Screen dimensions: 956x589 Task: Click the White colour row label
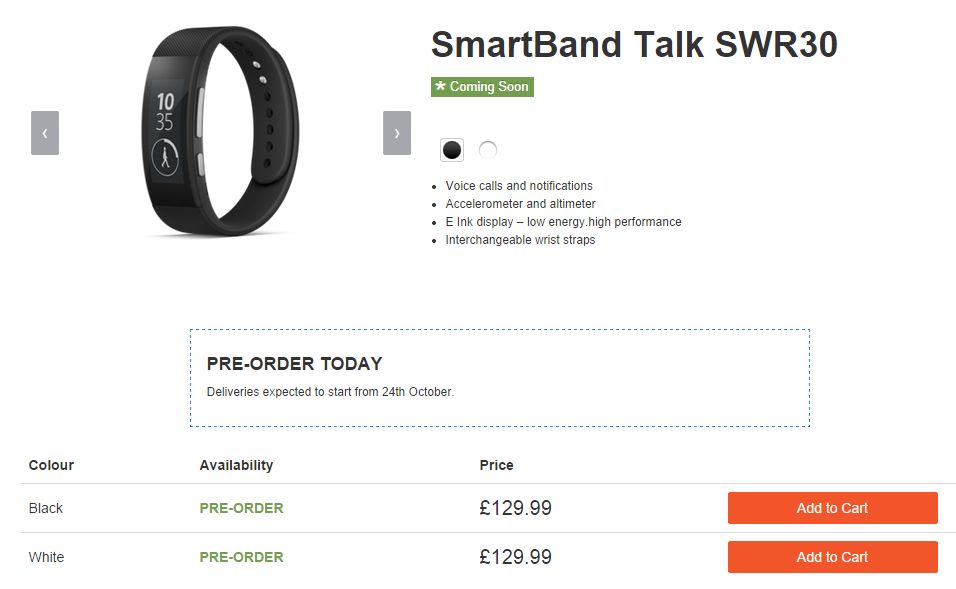click(x=46, y=557)
